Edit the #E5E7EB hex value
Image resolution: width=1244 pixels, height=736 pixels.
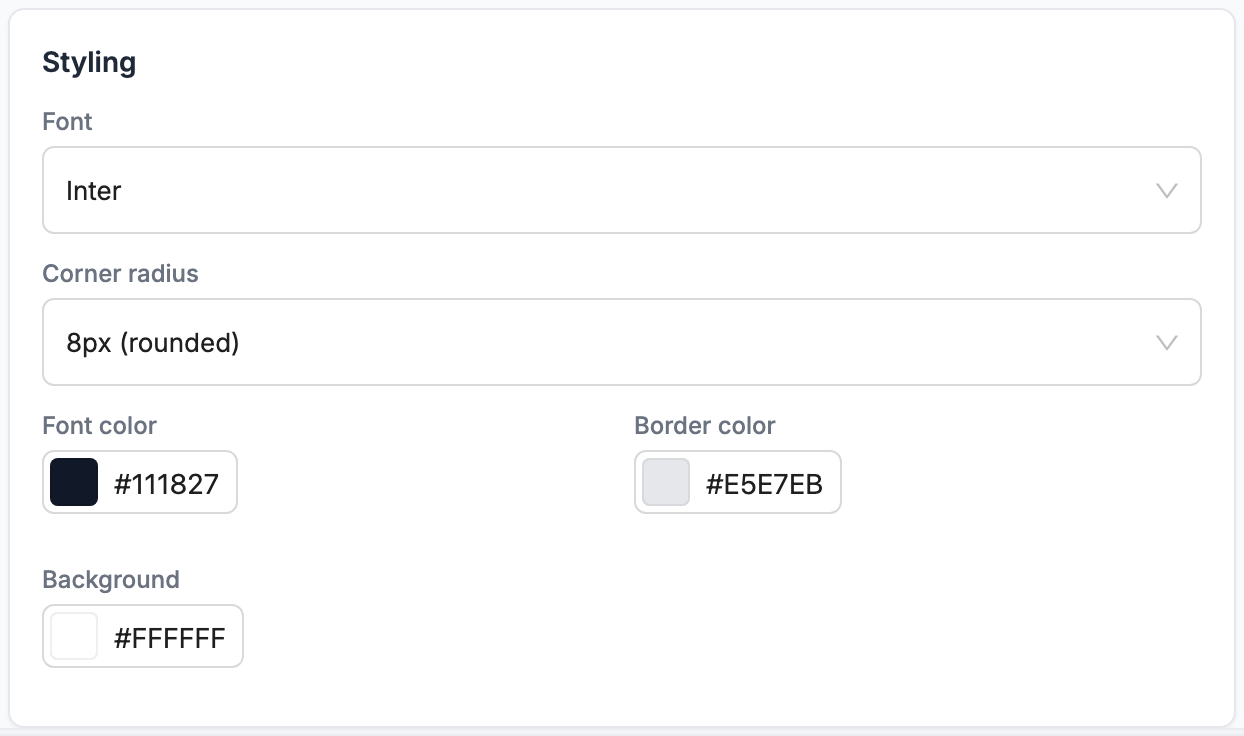(x=764, y=484)
